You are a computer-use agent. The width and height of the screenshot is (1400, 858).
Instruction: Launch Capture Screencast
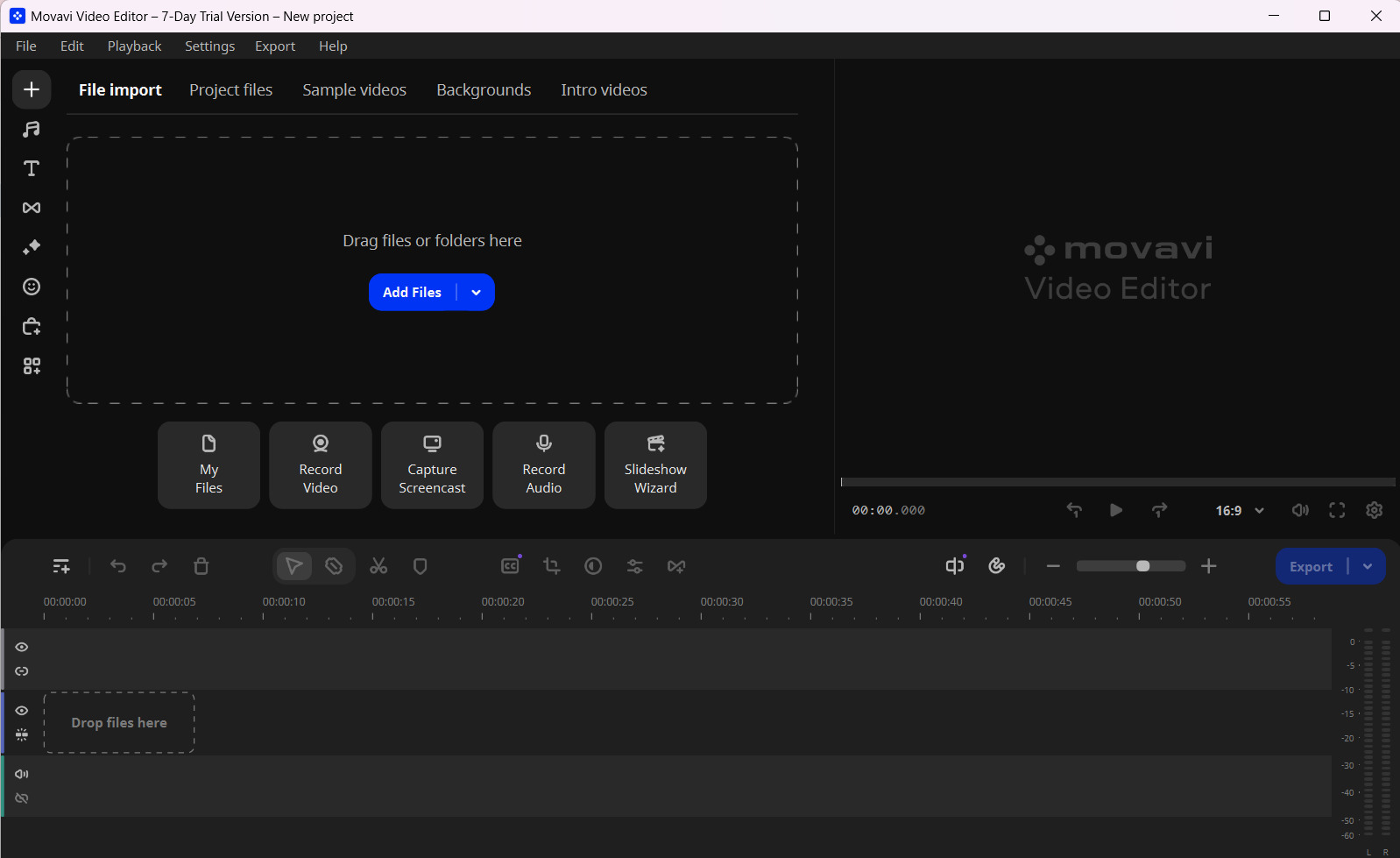click(432, 465)
